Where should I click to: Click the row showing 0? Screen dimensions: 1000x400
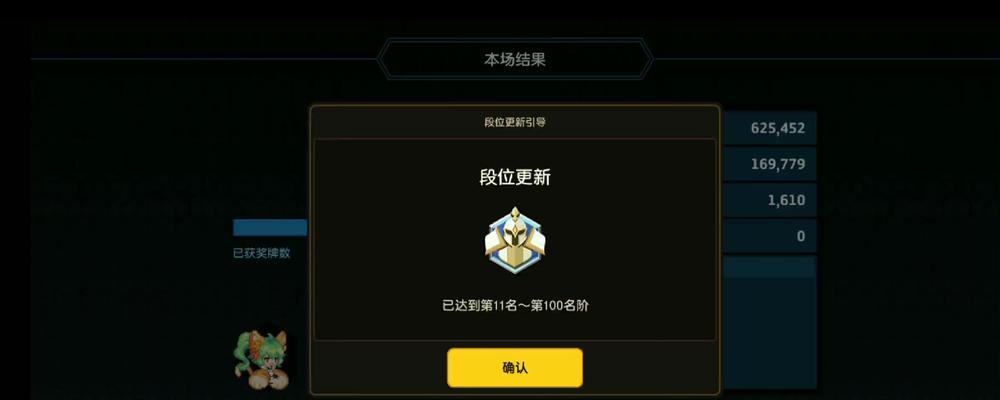coord(769,236)
